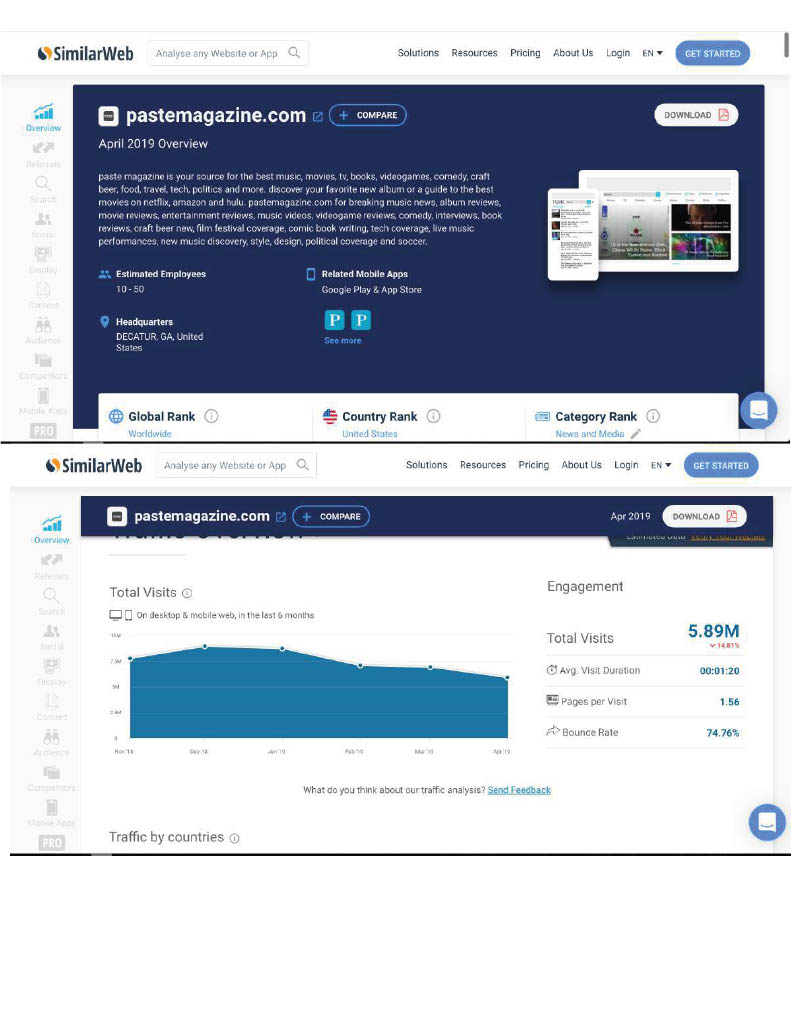The image size is (791, 1024).
Task: Click United States link under Country Rank
Action: pyautogui.click(x=370, y=434)
